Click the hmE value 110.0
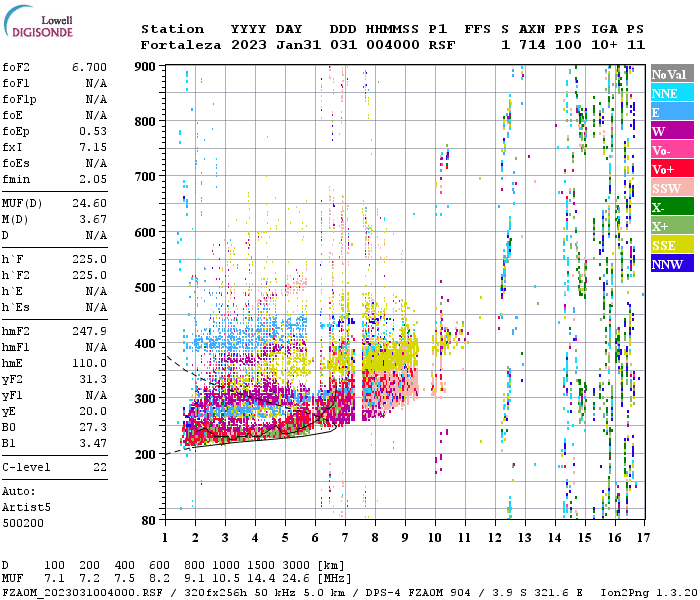 click(x=89, y=363)
